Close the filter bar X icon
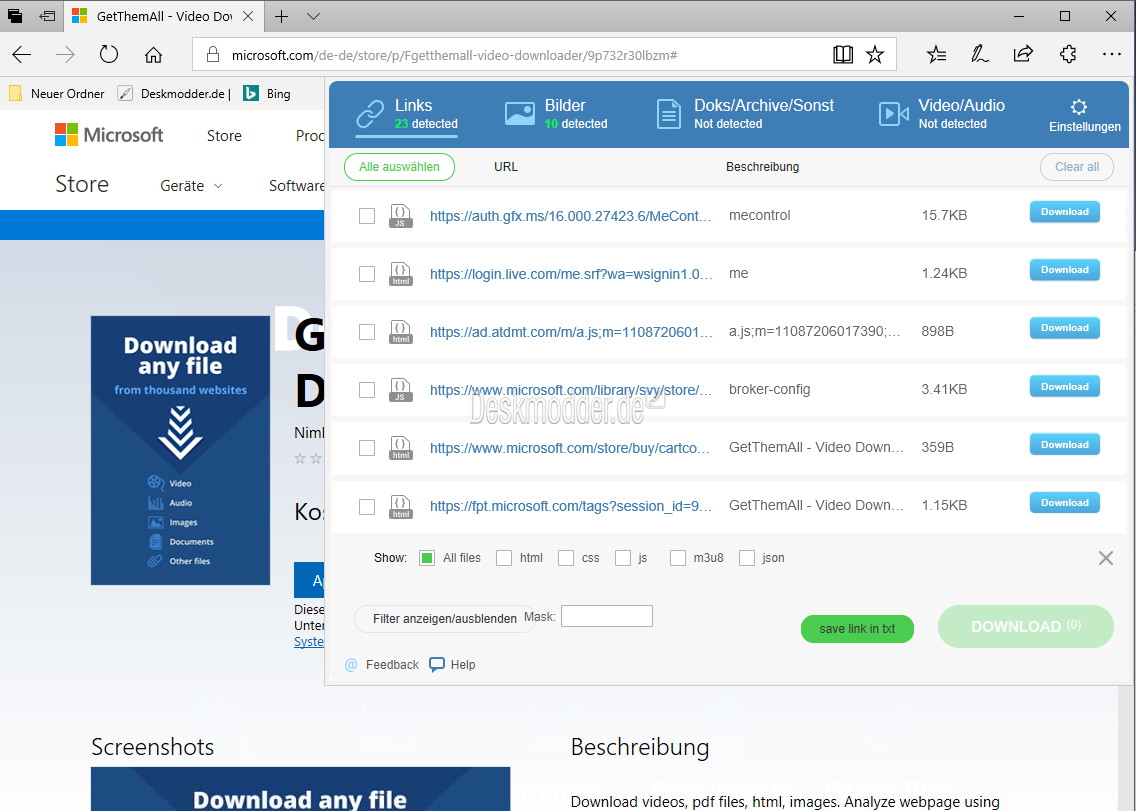Viewport: 1136px width, 811px height. (1105, 558)
